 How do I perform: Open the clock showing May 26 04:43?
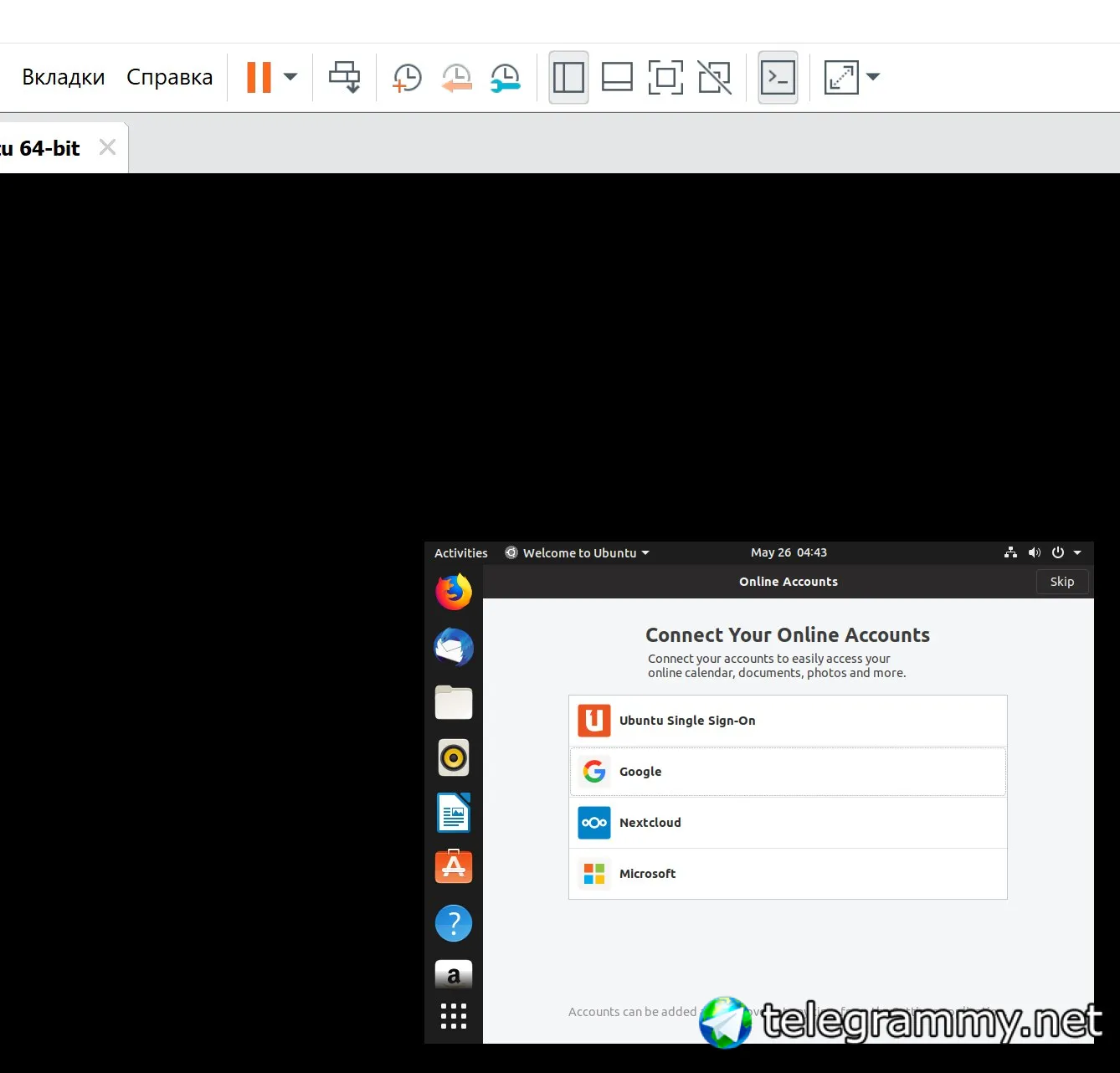click(789, 552)
